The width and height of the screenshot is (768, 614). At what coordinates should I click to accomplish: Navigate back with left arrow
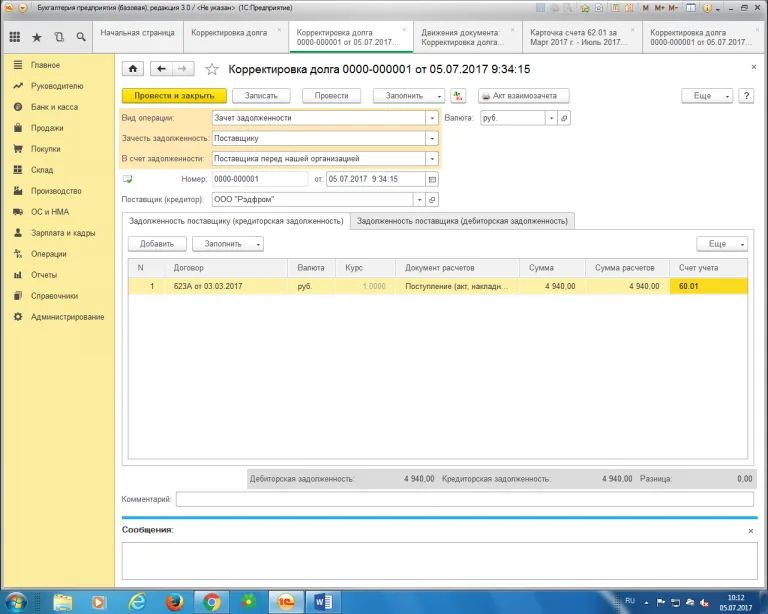tap(160, 69)
